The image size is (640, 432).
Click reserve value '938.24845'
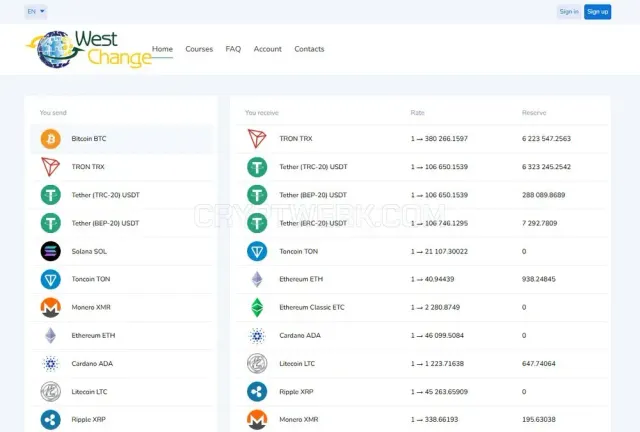[539, 279]
